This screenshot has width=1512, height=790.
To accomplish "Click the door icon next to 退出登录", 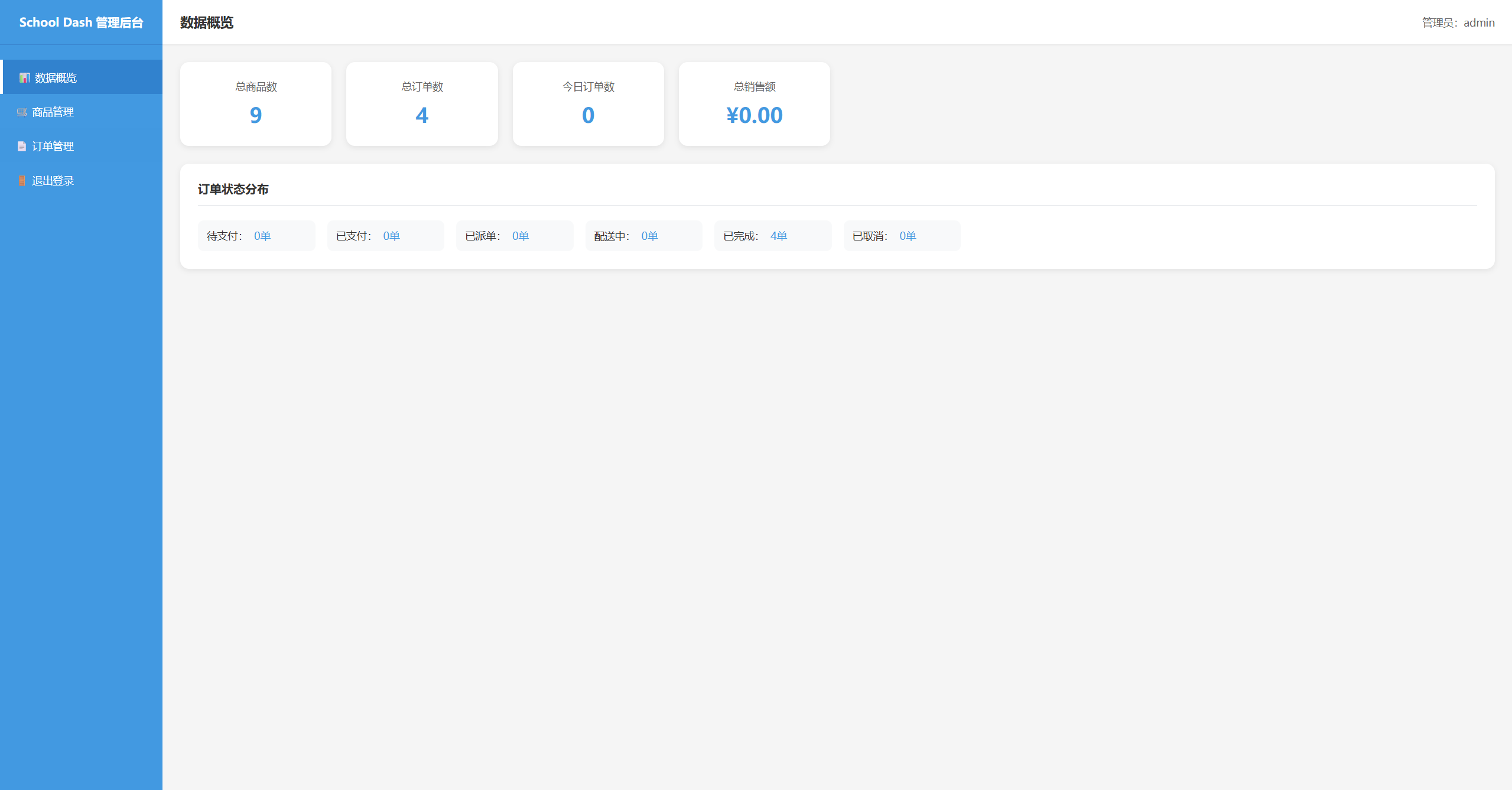I will point(22,181).
